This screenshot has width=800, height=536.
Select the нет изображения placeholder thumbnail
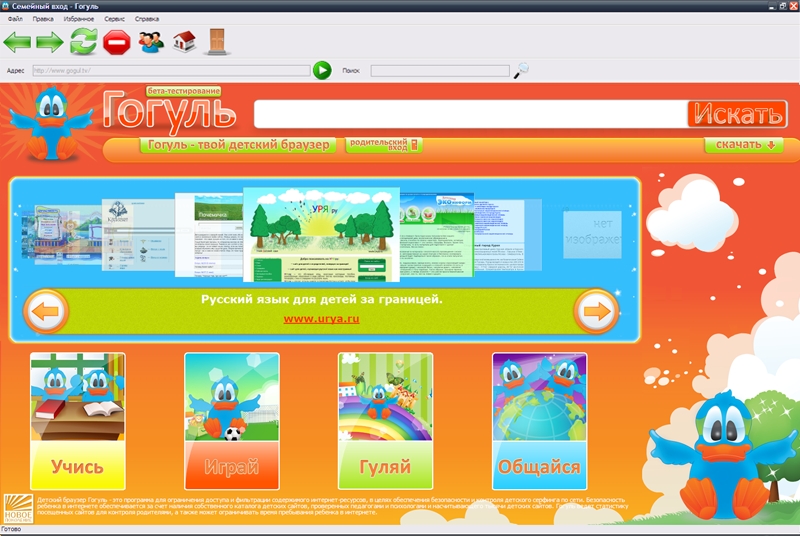tap(592, 235)
